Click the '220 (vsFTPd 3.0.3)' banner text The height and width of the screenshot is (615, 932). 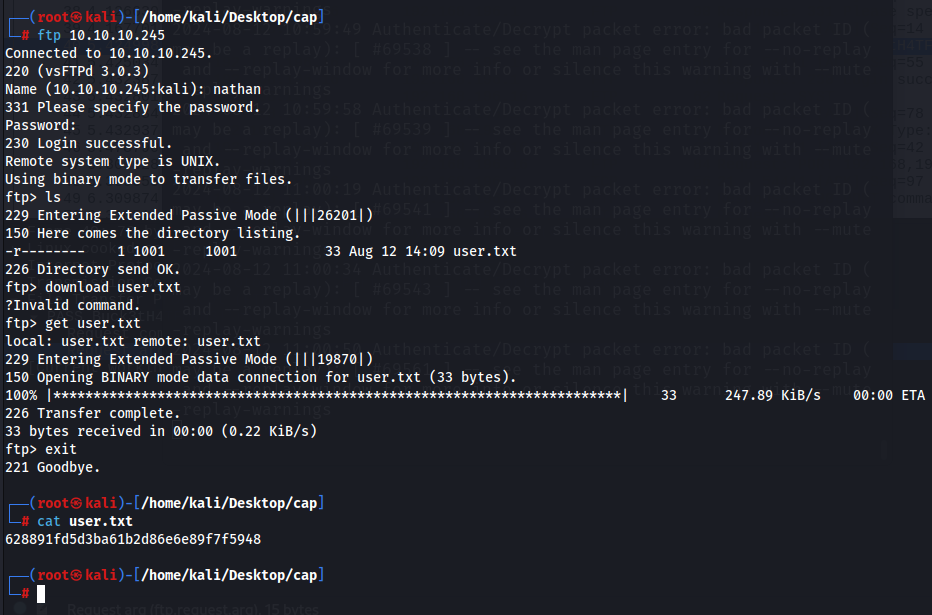point(77,71)
